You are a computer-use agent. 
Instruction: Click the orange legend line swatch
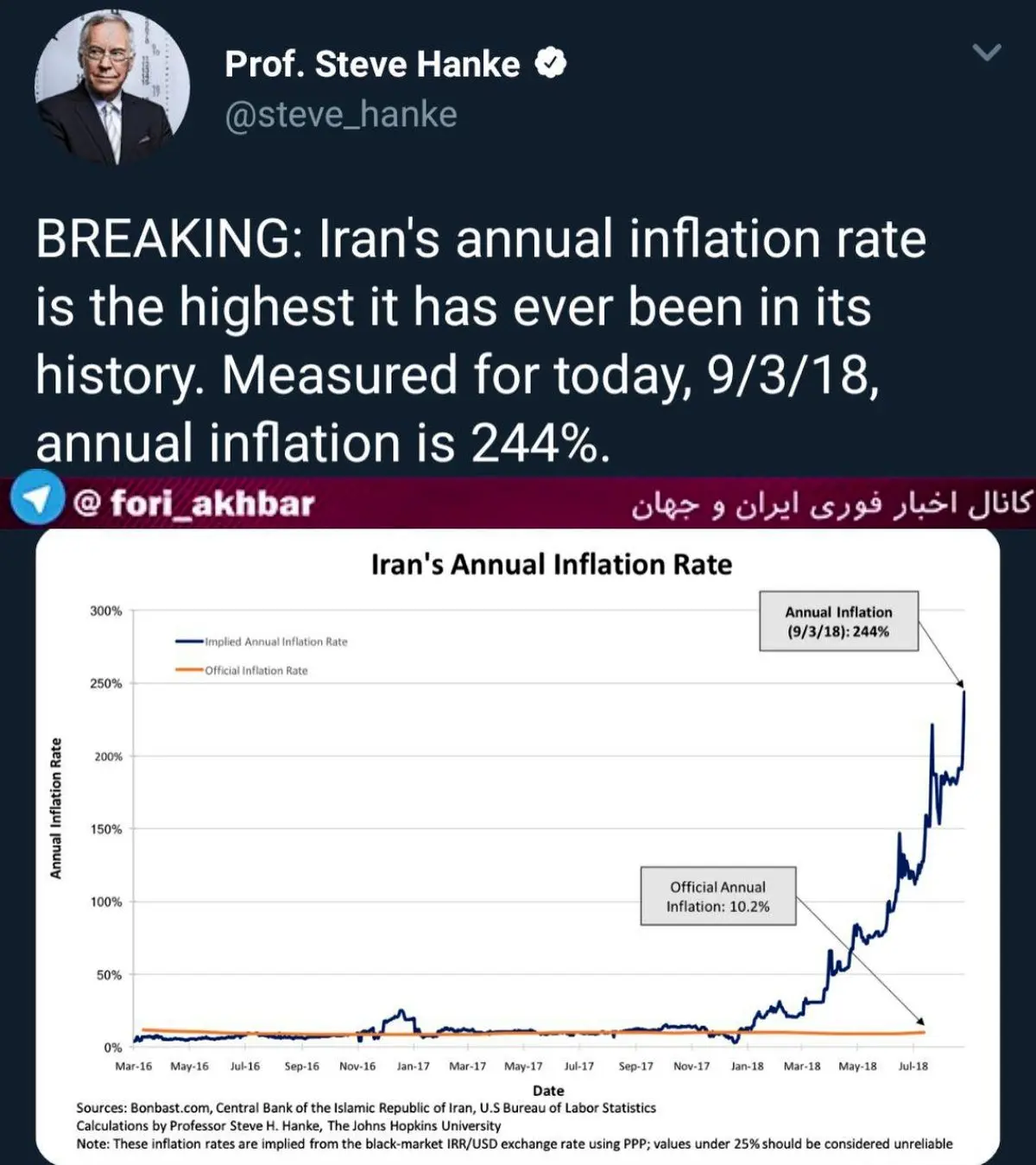[x=189, y=670]
